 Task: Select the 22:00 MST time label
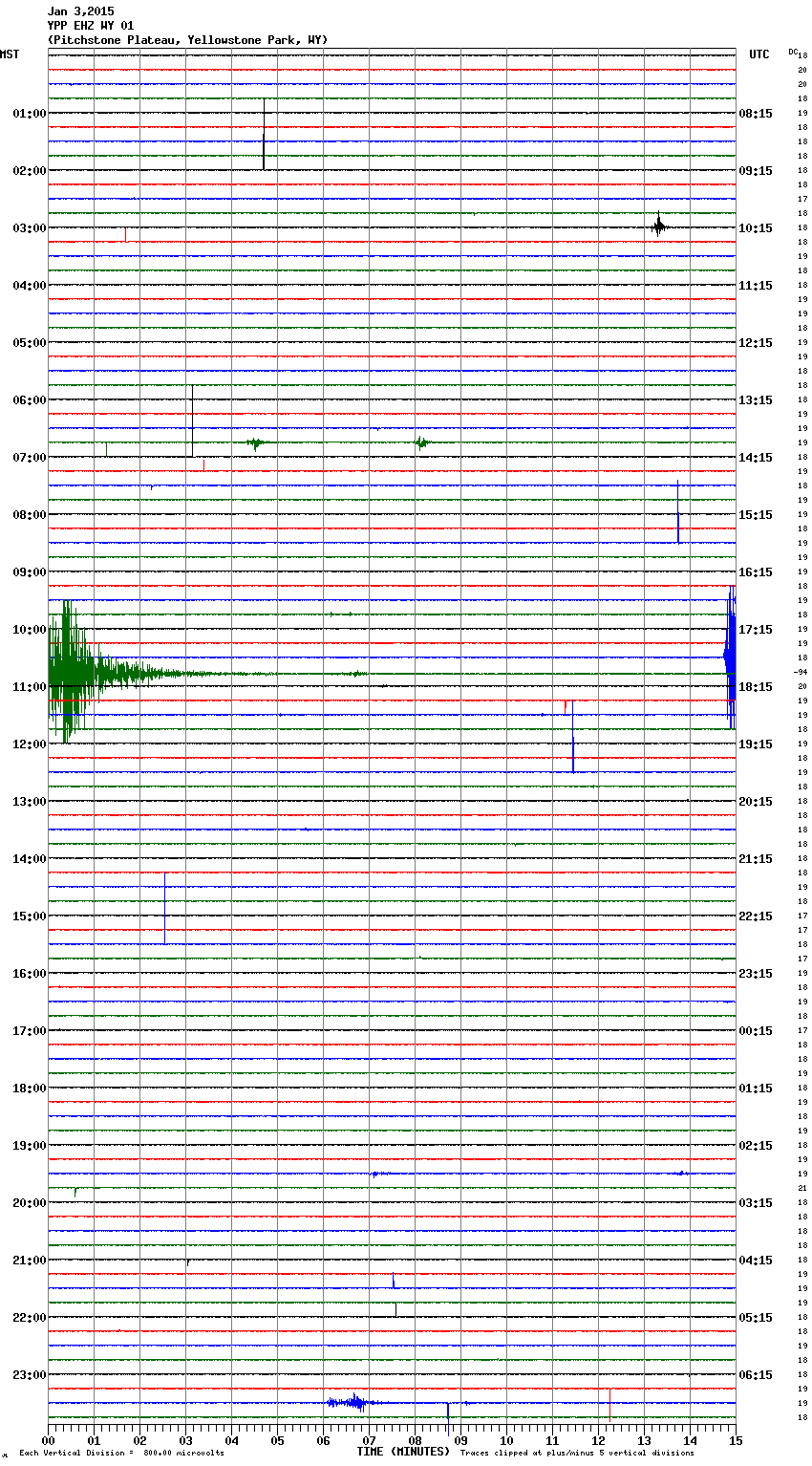point(30,1318)
